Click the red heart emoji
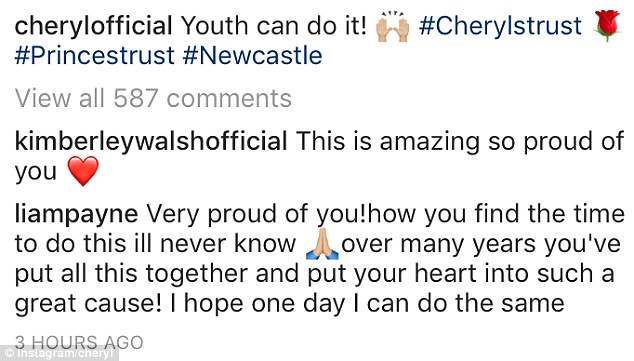The height and width of the screenshot is (361, 634). pos(83,171)
